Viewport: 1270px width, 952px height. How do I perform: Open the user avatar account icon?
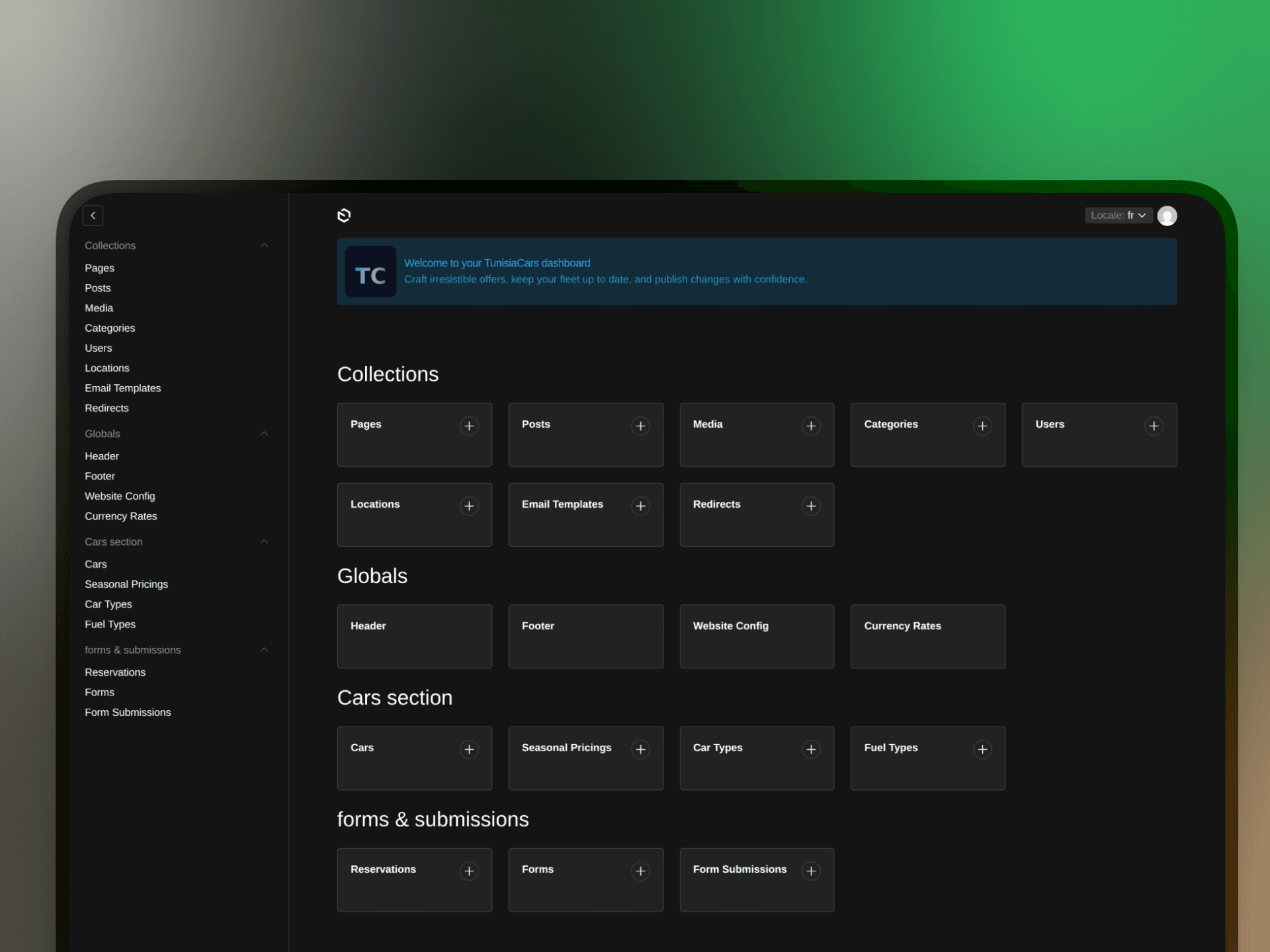pyautogui.click(x=1167, y=216)
